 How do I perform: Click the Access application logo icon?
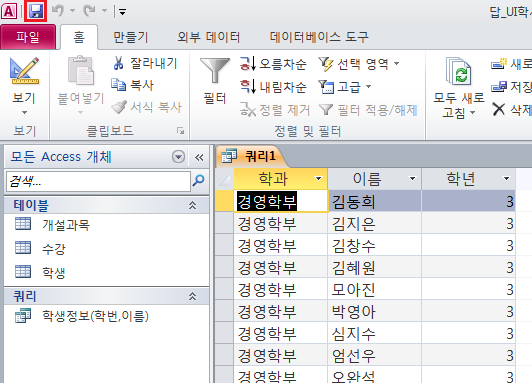(9, 12)
